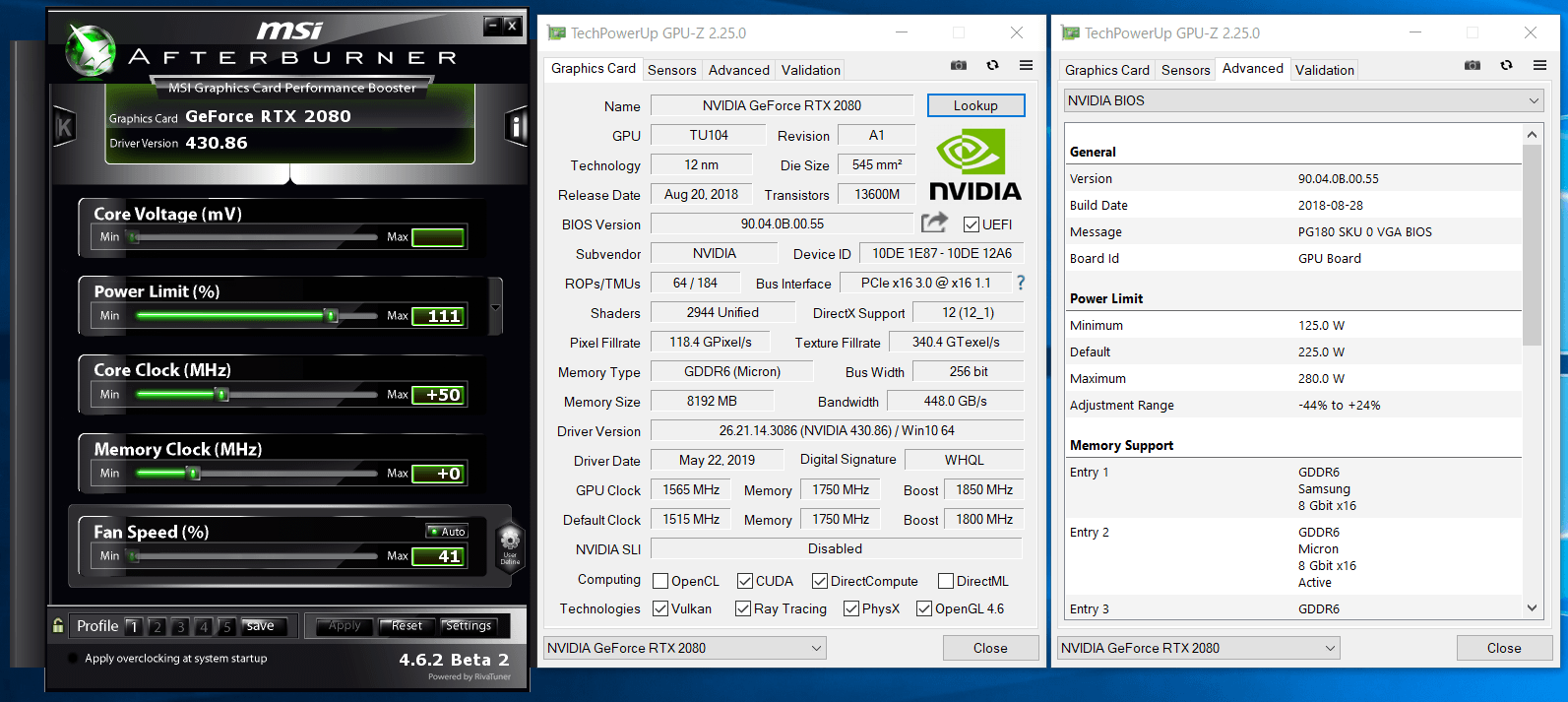This screenshot has height=702, width=1568.
Task: Select Afterburner profile slot 5
Action: 226,626
